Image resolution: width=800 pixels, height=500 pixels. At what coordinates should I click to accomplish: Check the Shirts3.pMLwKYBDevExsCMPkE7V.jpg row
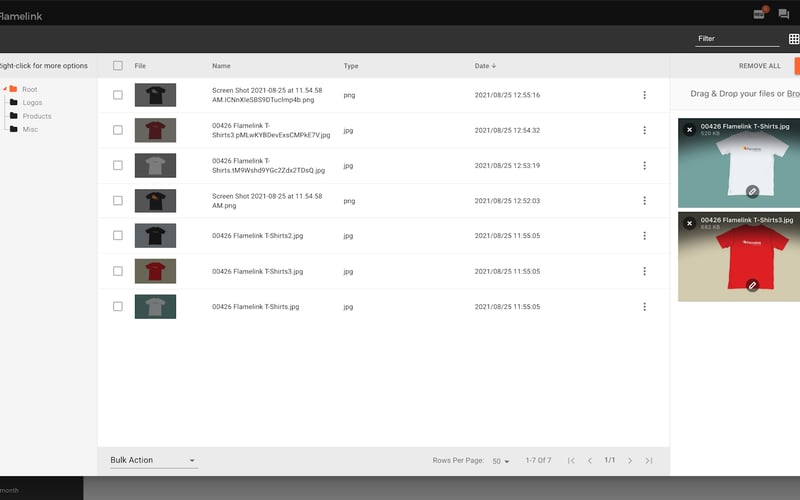[118, 130]
